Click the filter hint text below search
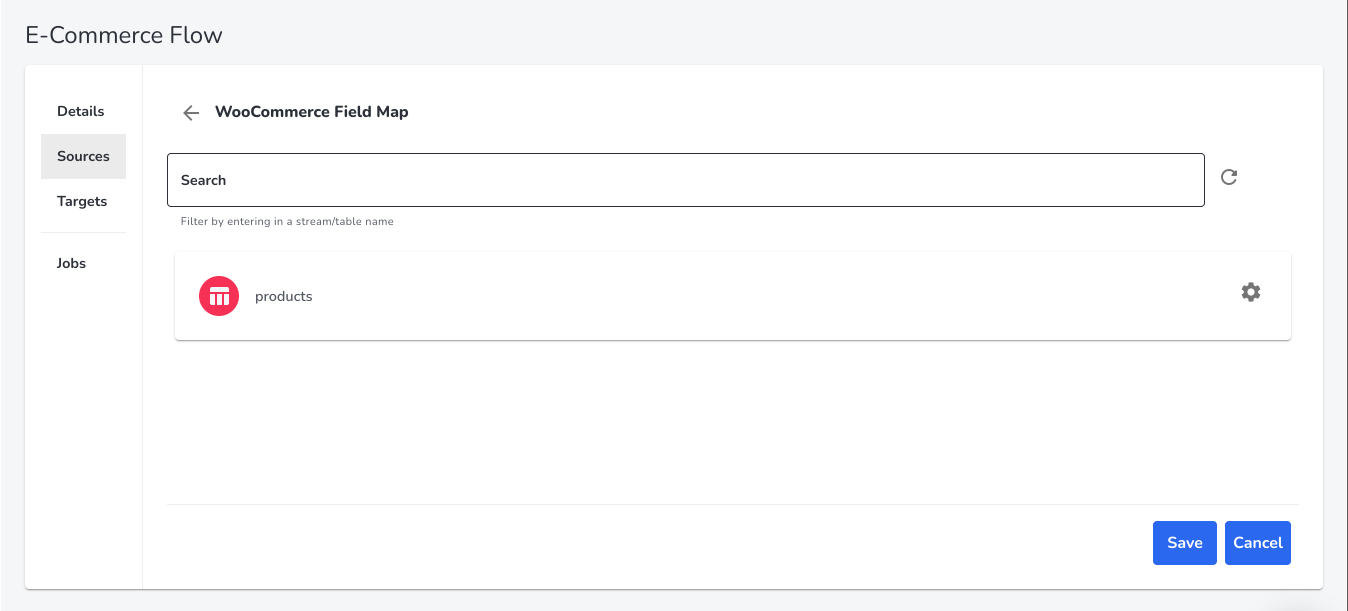This screenshot has width=1348, height=611. click(287, 221)
